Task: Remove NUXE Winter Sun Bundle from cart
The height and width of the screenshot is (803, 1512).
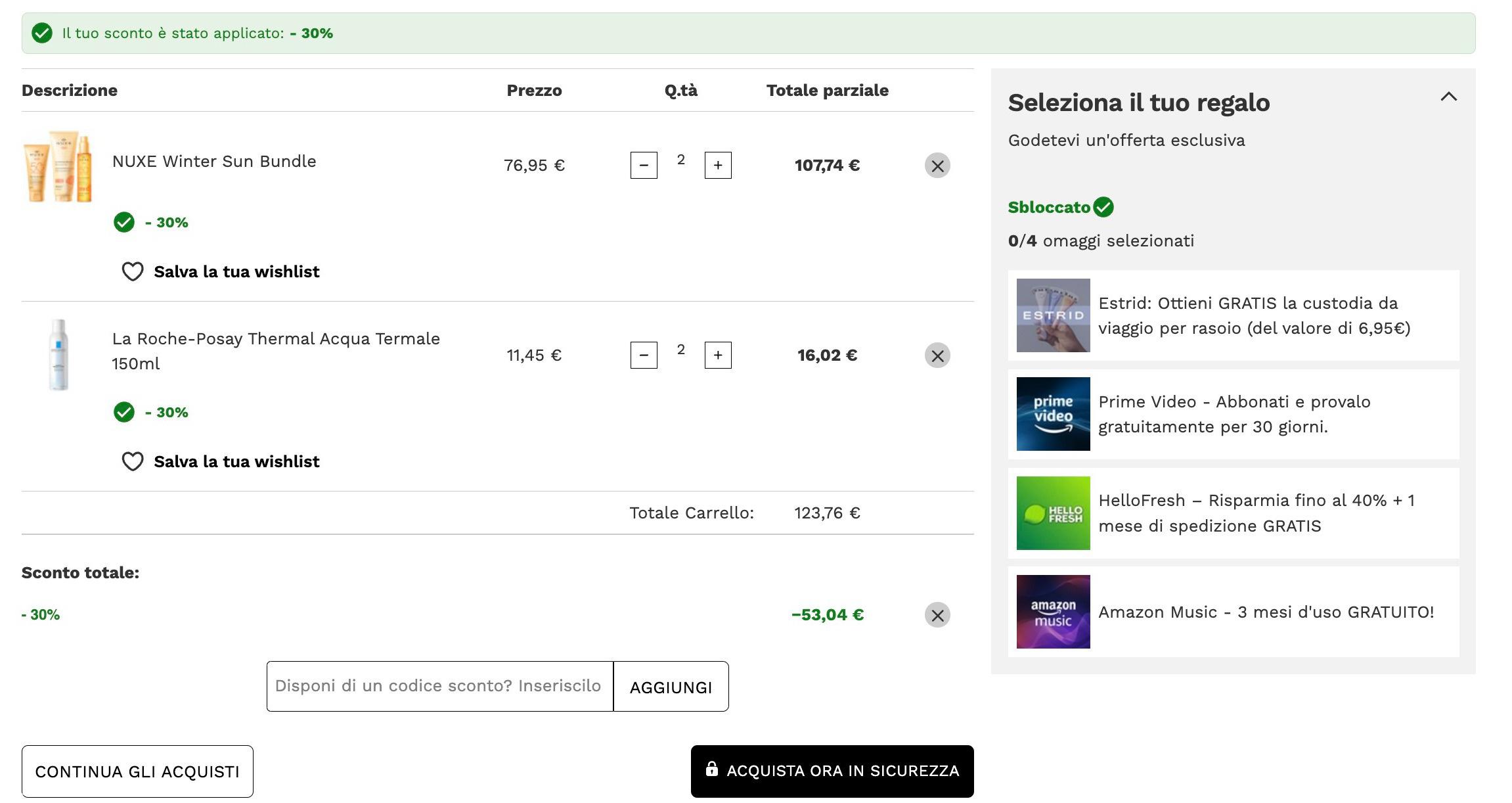Action: 937,166
